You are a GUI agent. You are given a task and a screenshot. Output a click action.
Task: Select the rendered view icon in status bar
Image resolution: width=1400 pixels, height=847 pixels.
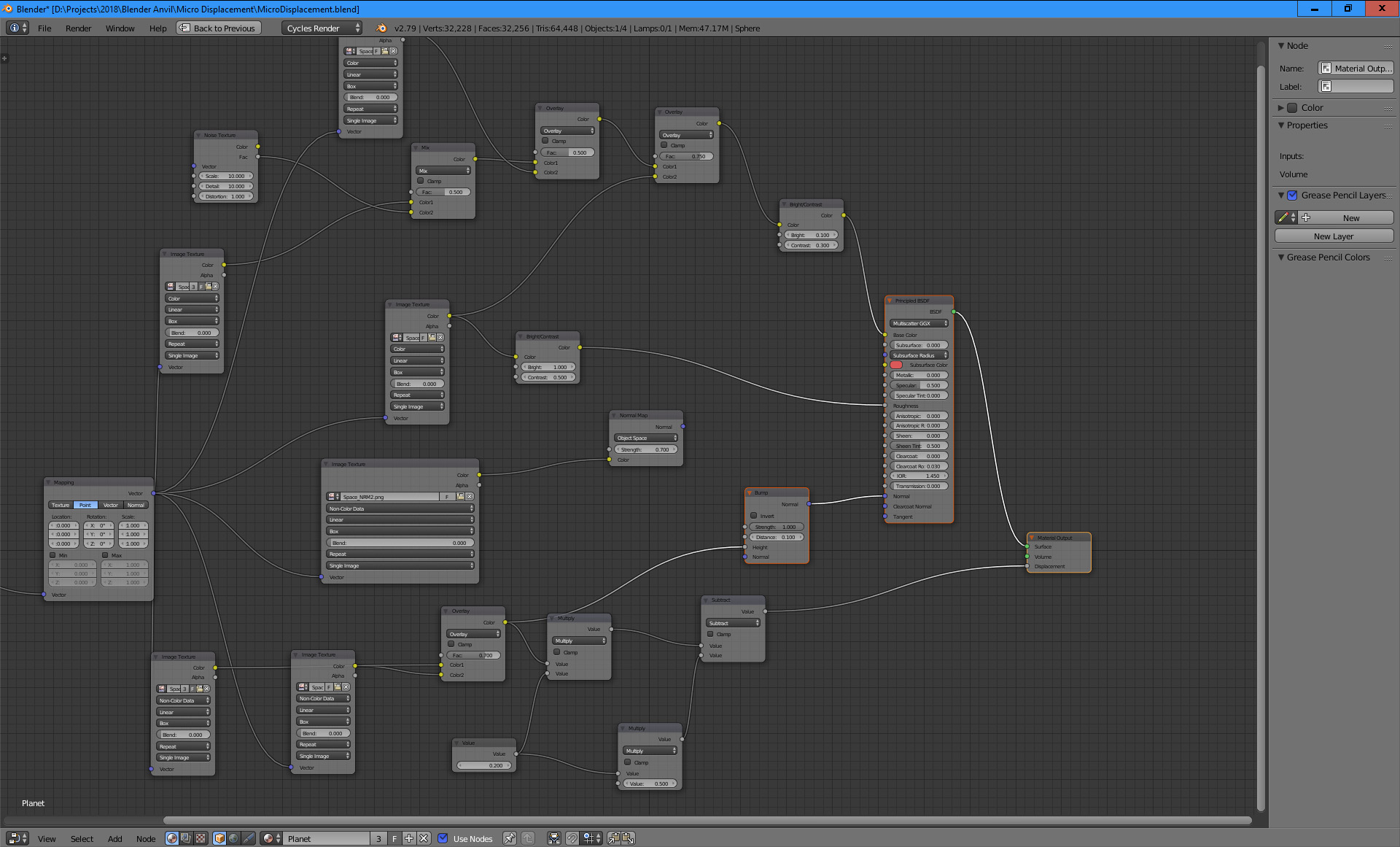click(170, 838)
